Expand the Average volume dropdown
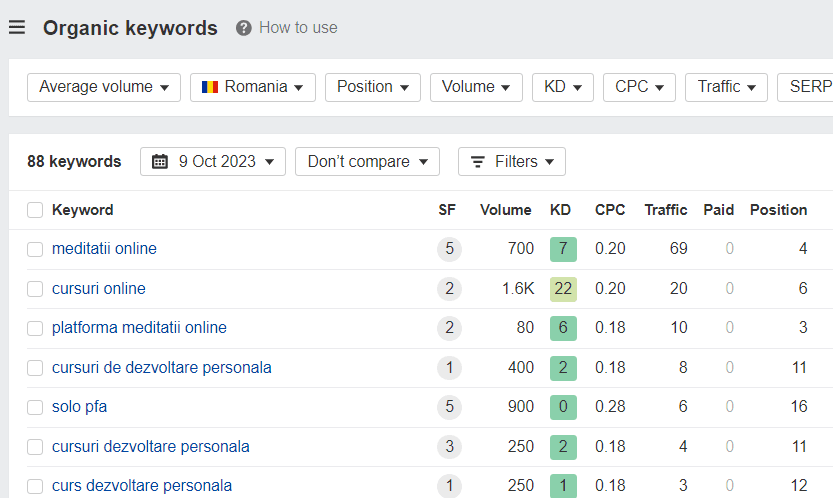This screenshot has height=498, width=833. [104, 87]
